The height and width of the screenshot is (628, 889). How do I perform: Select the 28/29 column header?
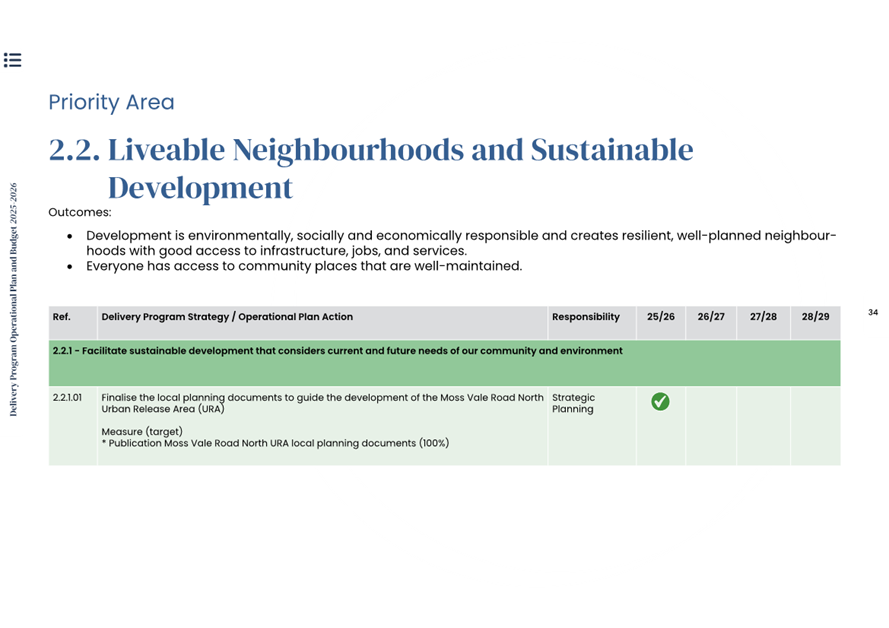pos(815,317)
